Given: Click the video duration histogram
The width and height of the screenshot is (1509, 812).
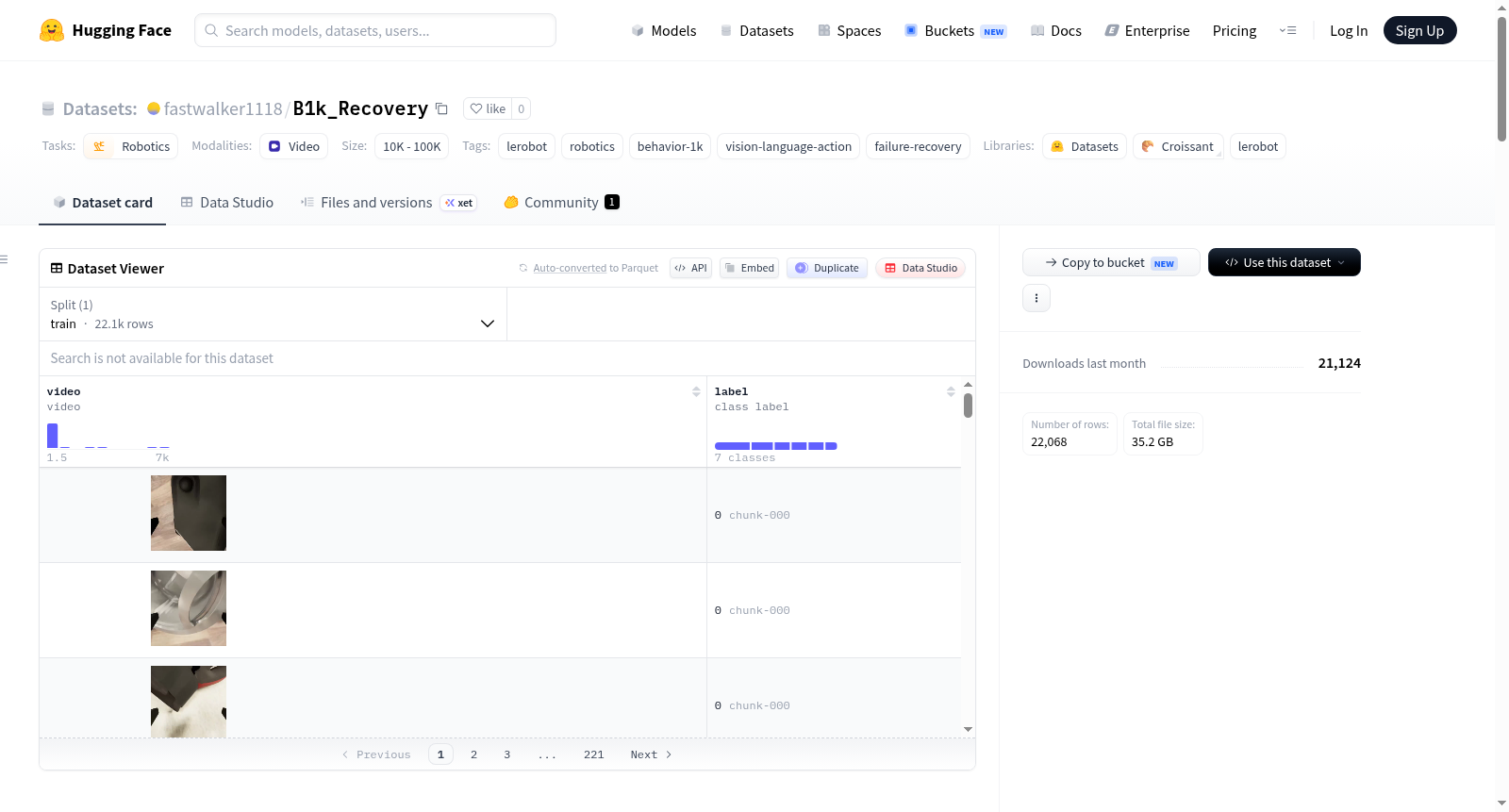Looking at the screenshot, I should click(x=108, y=436).
